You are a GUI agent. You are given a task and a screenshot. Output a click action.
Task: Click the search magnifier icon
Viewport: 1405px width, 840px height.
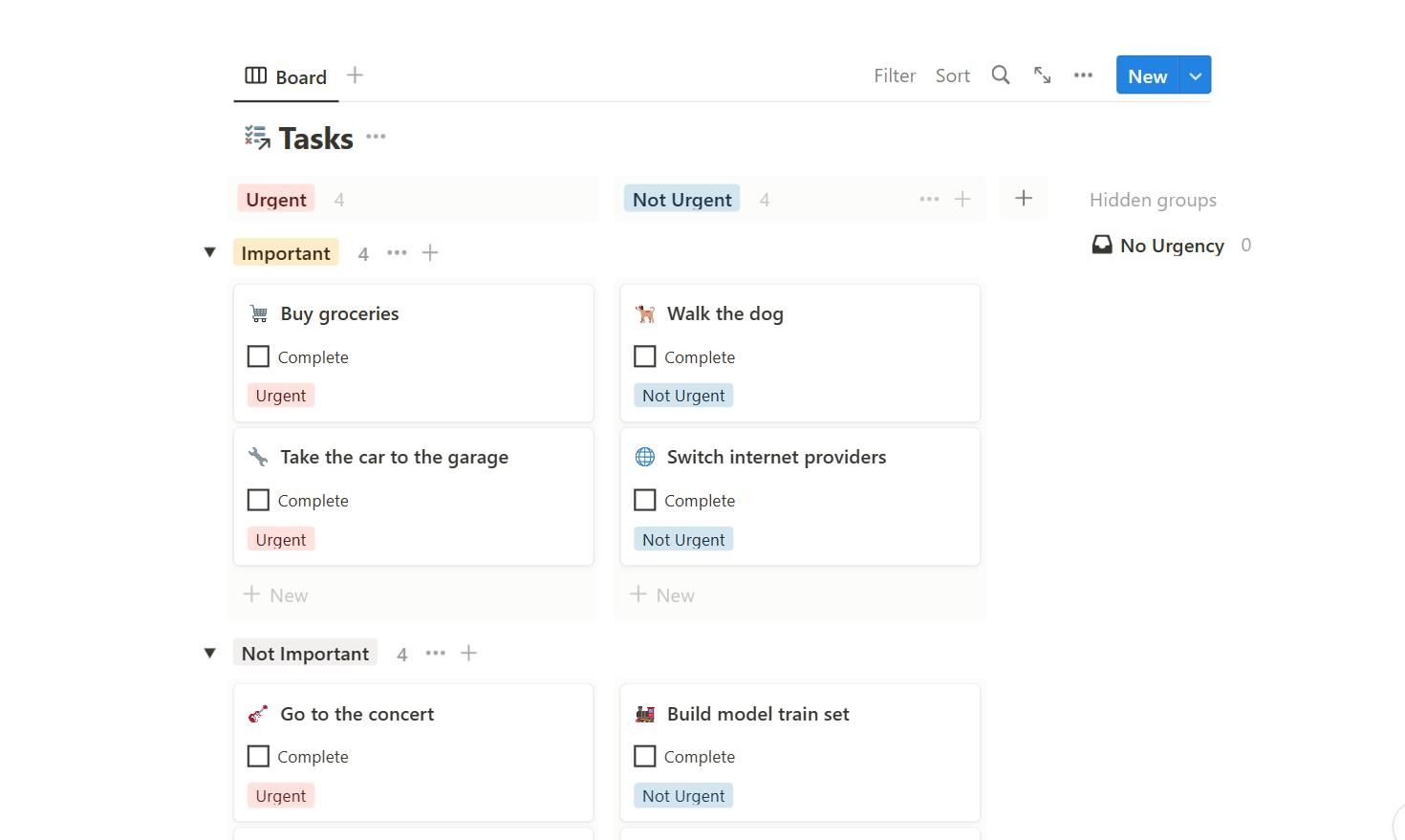(1000, 75)
